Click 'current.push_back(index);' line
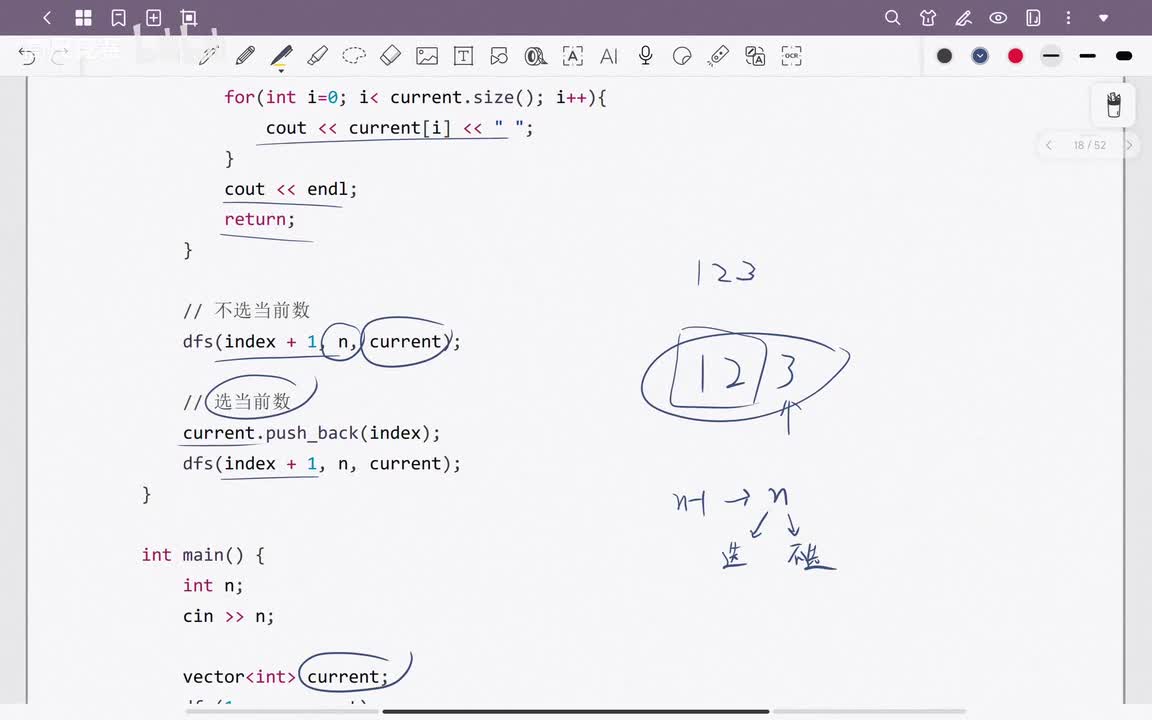1152x720 pixels. (312, 433)
